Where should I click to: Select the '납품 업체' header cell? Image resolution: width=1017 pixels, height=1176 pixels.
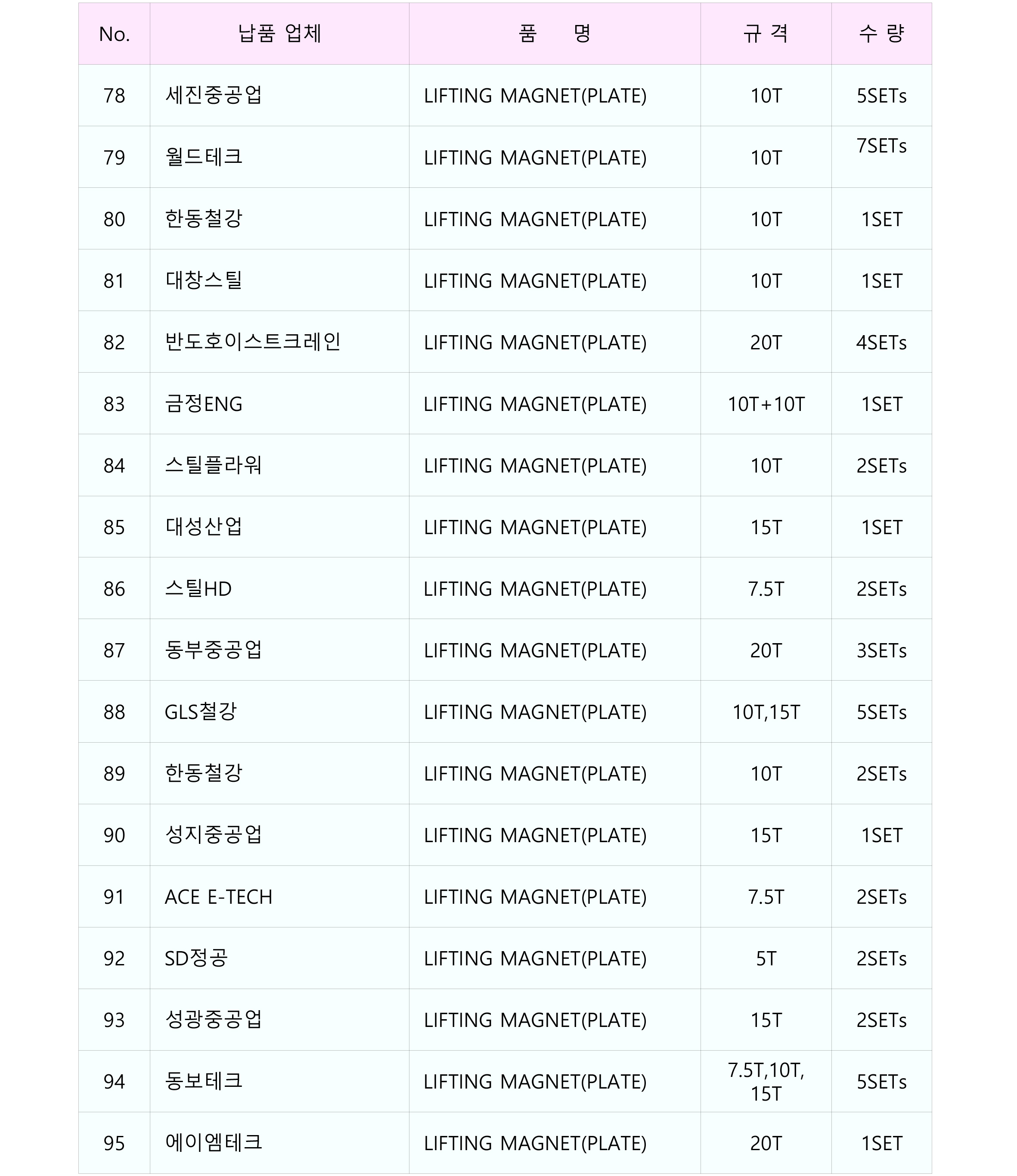279,34
